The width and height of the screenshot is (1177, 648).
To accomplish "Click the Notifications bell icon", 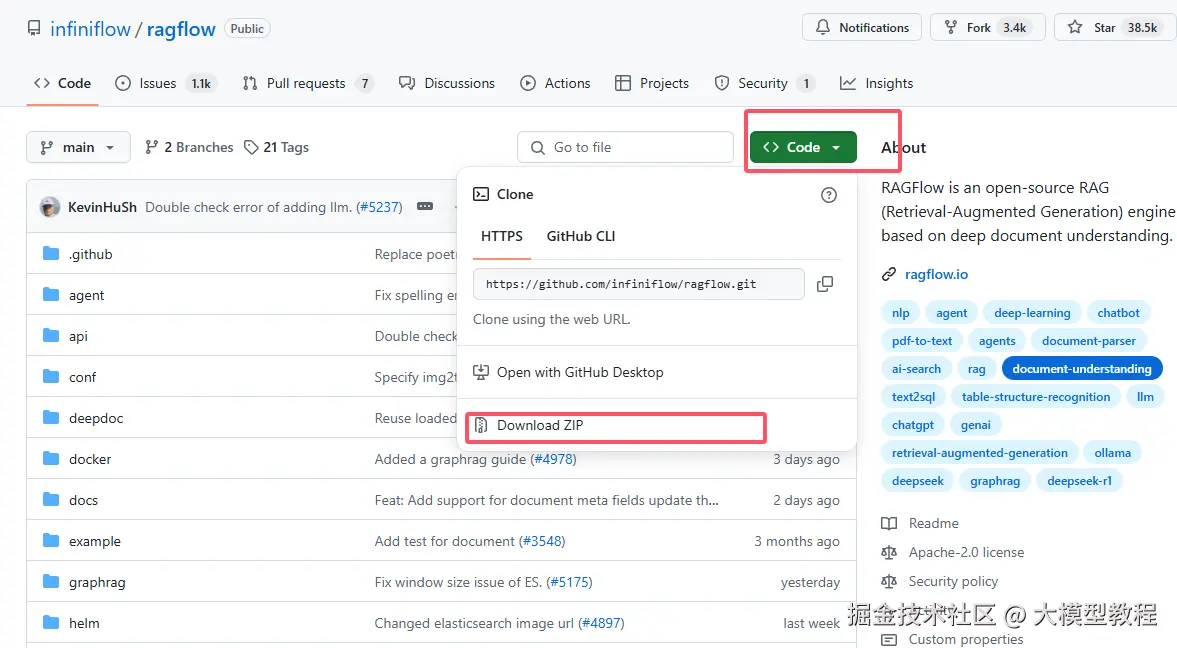I will (x=823, y=27).
